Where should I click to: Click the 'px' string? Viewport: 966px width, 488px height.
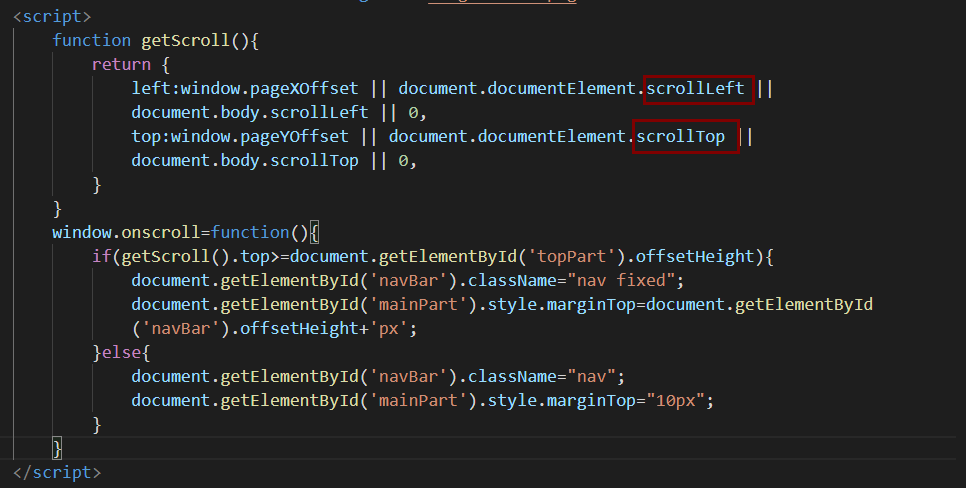[x=389, y=329]
